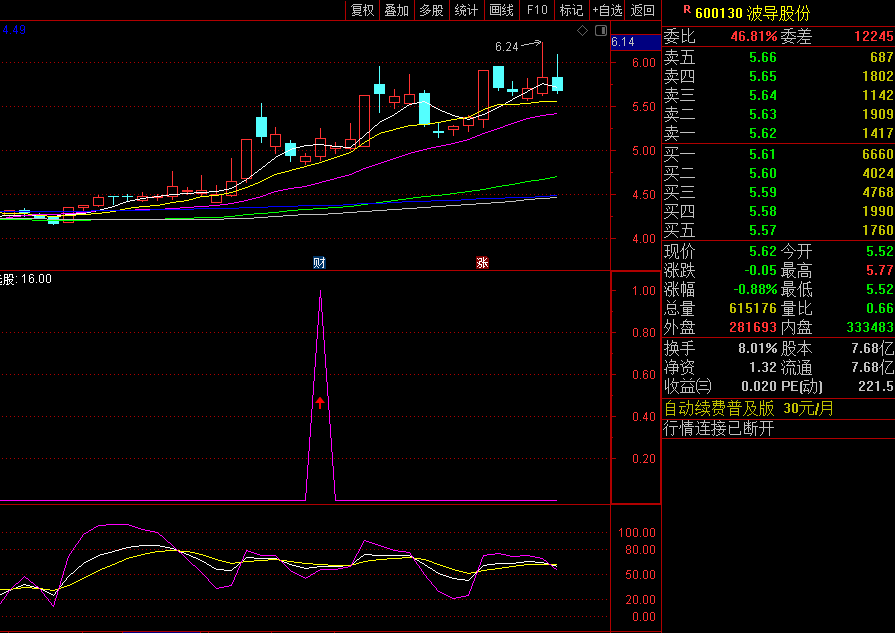Viewport: 895px width, 633px height.
Task: Click the 6.24 high price annotation
Action: click(x=506, y=47)
